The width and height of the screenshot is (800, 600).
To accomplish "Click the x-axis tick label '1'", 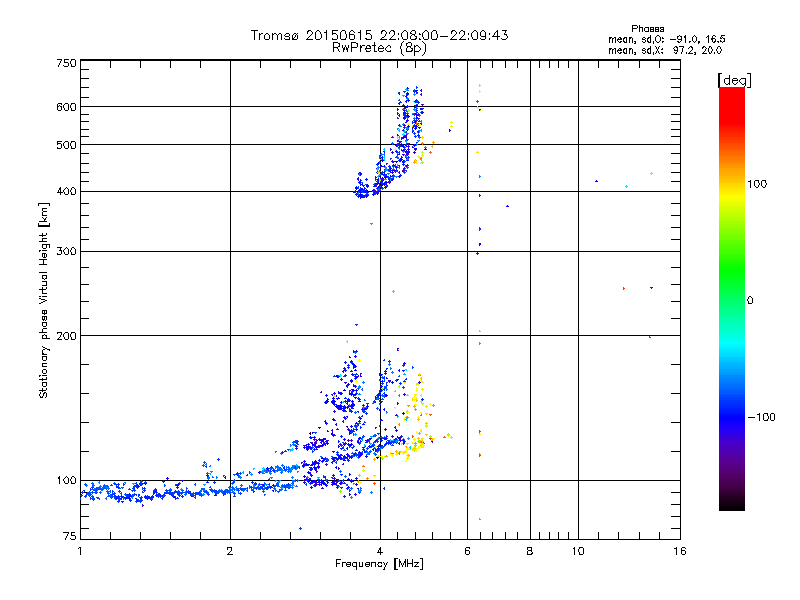I will point(80,551).
